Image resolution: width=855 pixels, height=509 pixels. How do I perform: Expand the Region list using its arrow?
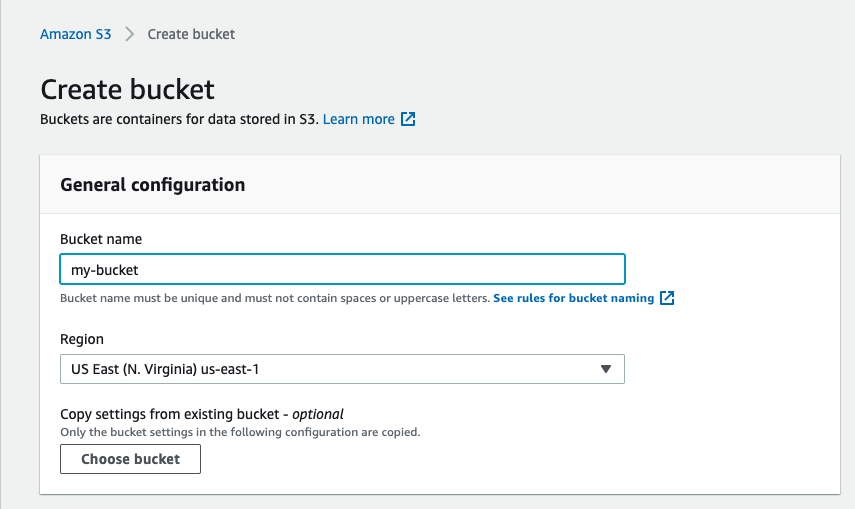[x=605, y=369]
